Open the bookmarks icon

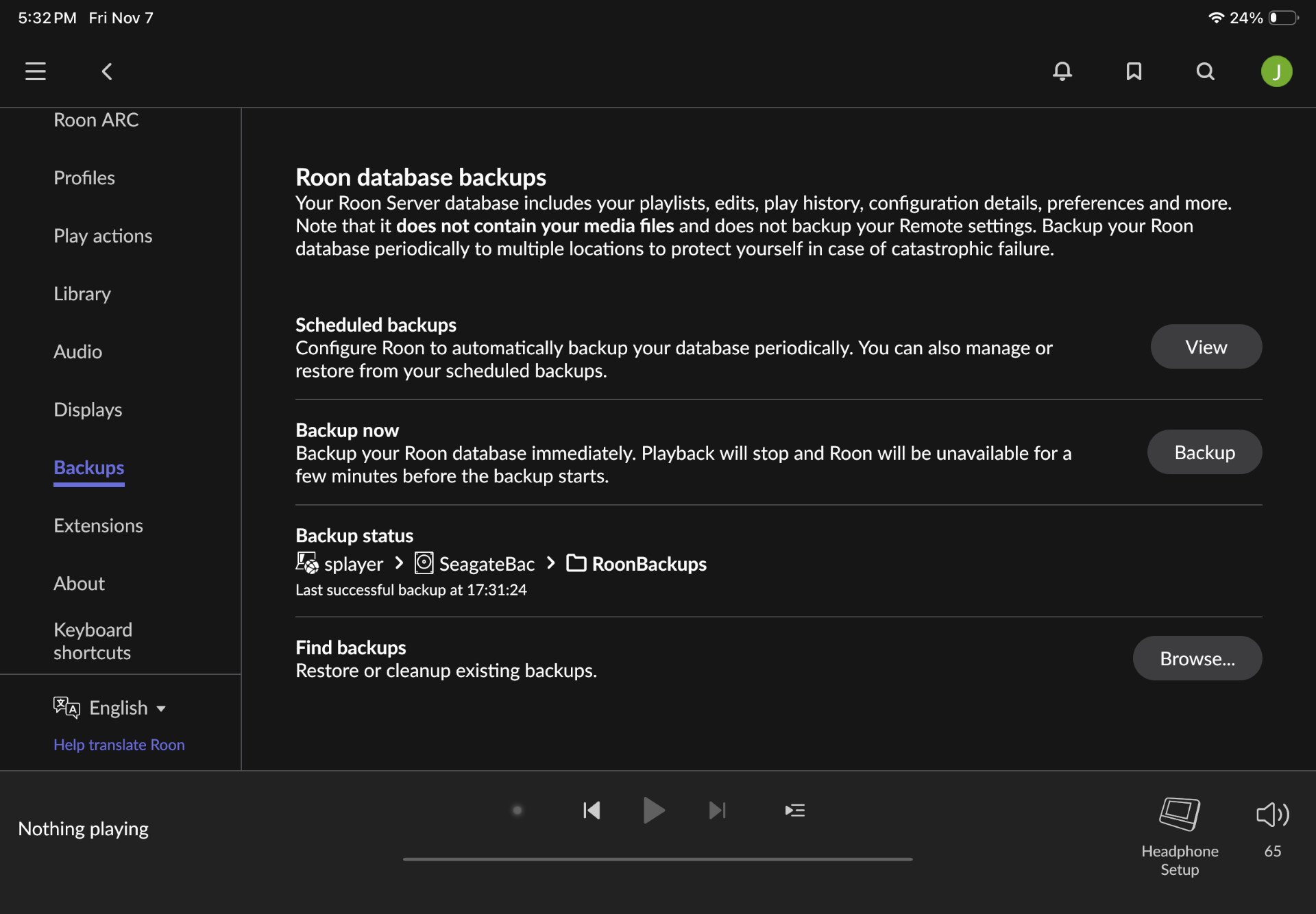1134,71
